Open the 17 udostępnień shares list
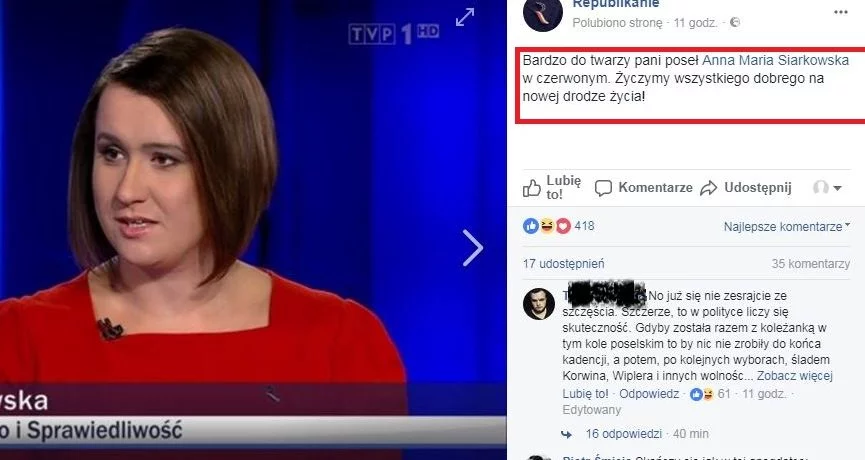865x460 pixels. click(563, 264)
